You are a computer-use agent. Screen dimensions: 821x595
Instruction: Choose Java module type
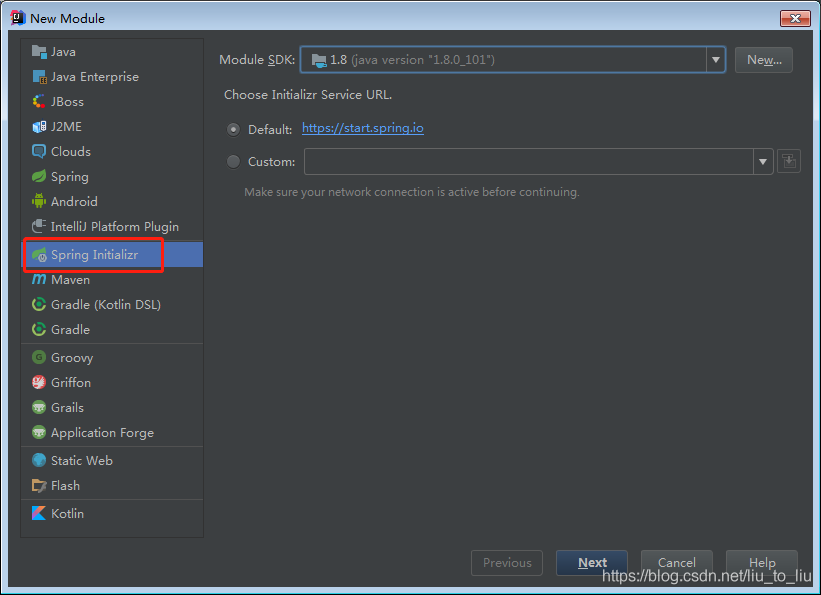click(x=112, y=51)
